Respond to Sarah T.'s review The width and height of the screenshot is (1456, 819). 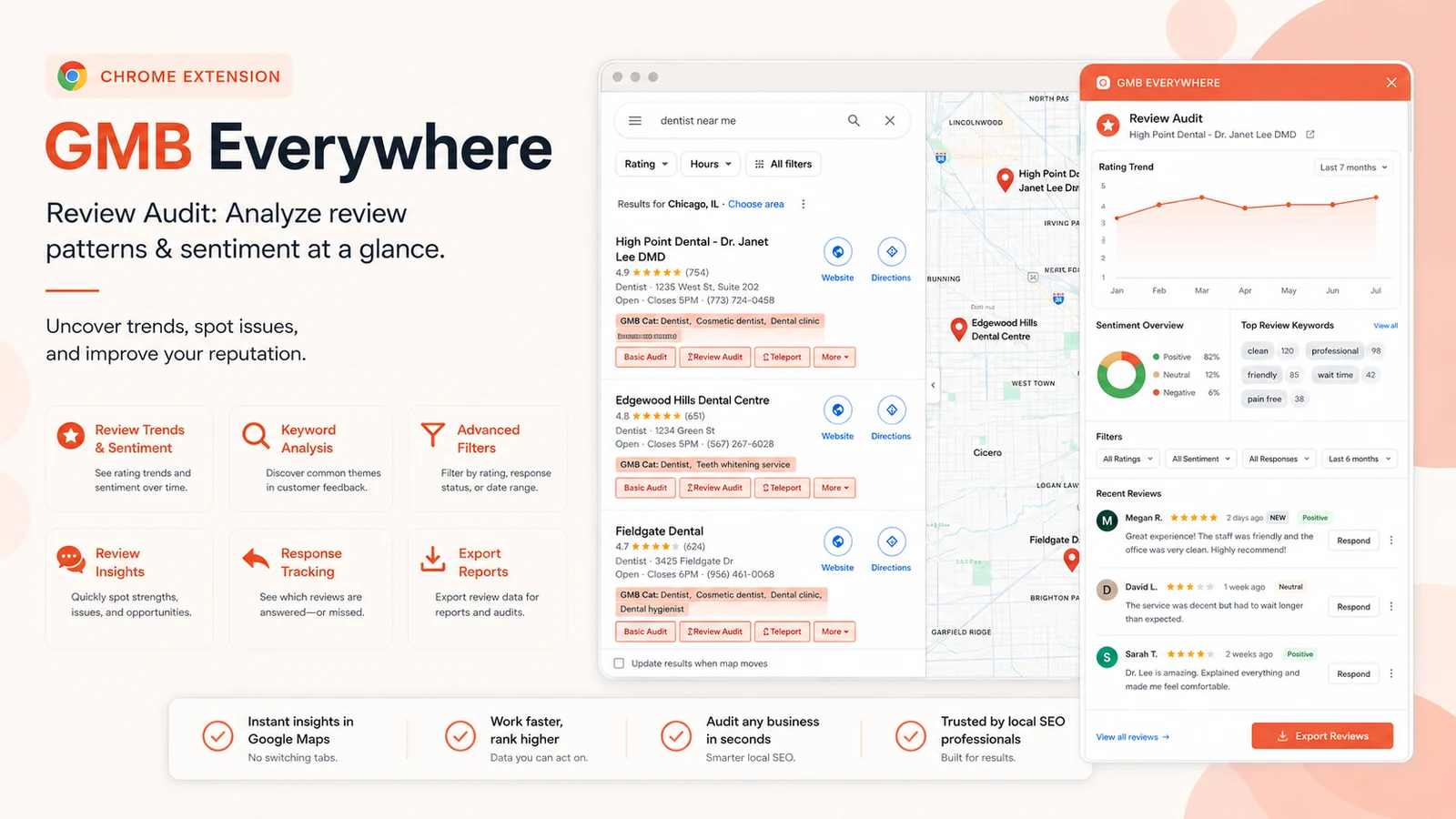1354,674
